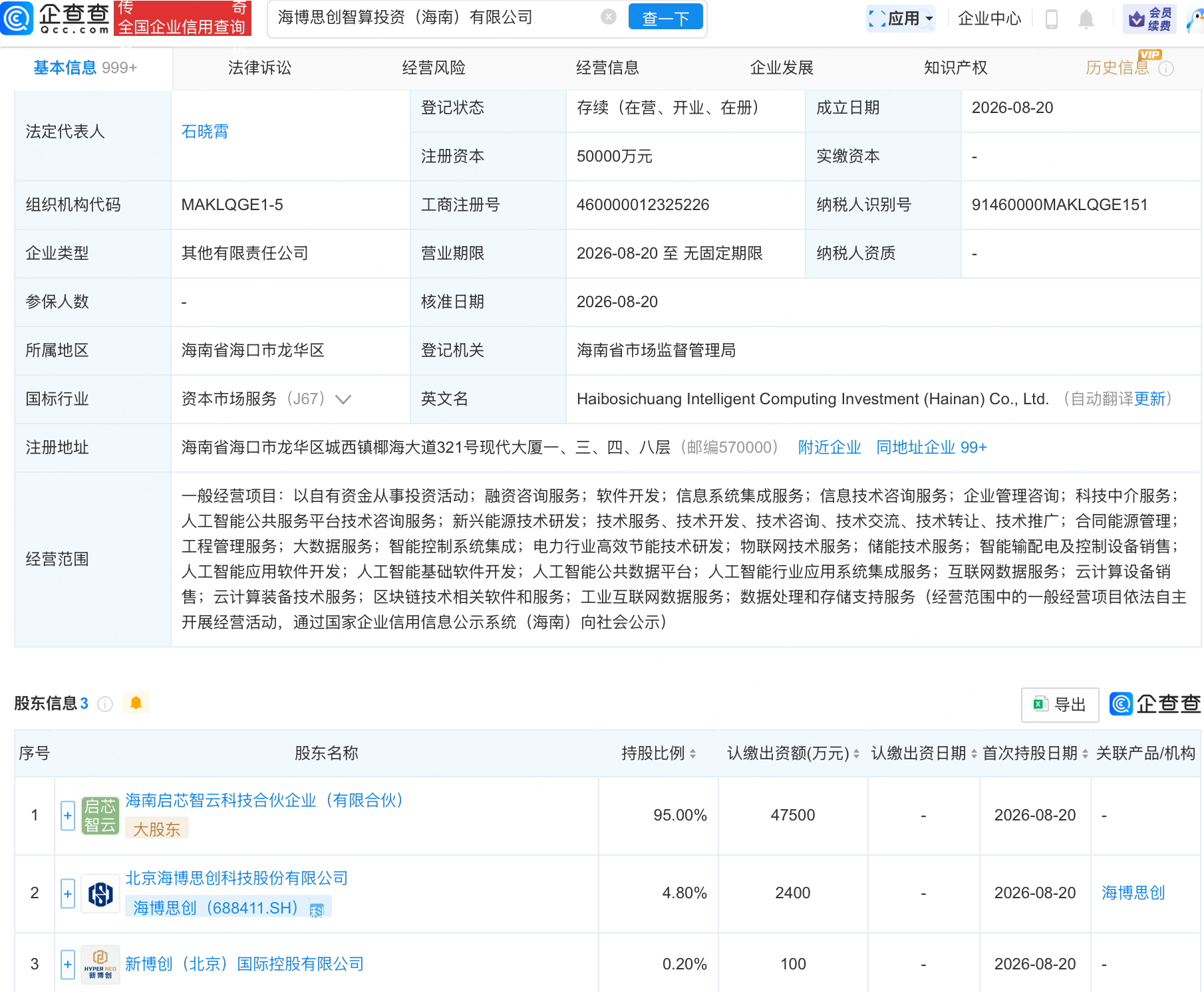Click the info icon beside 历史信息

(x=1166, y=68)
